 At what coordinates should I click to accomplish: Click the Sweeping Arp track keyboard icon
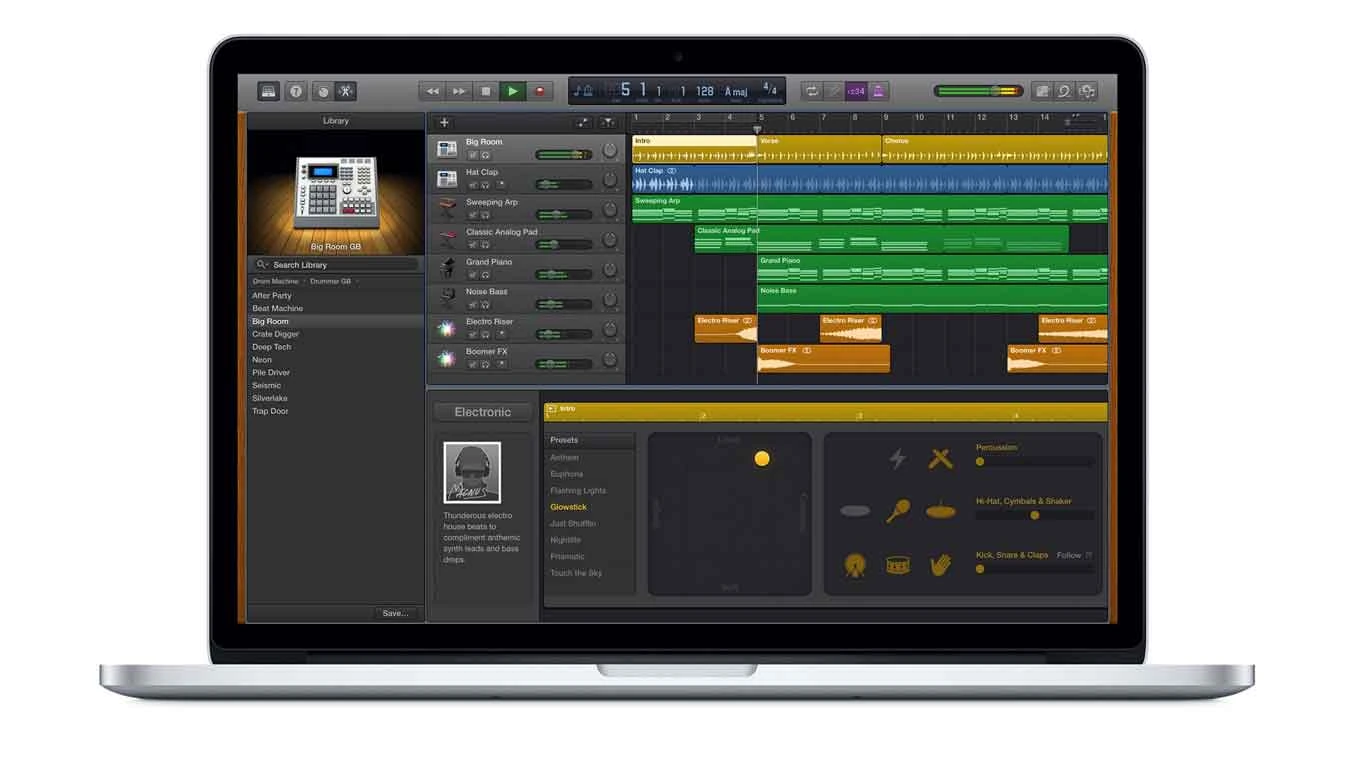[x=447, y=209]
